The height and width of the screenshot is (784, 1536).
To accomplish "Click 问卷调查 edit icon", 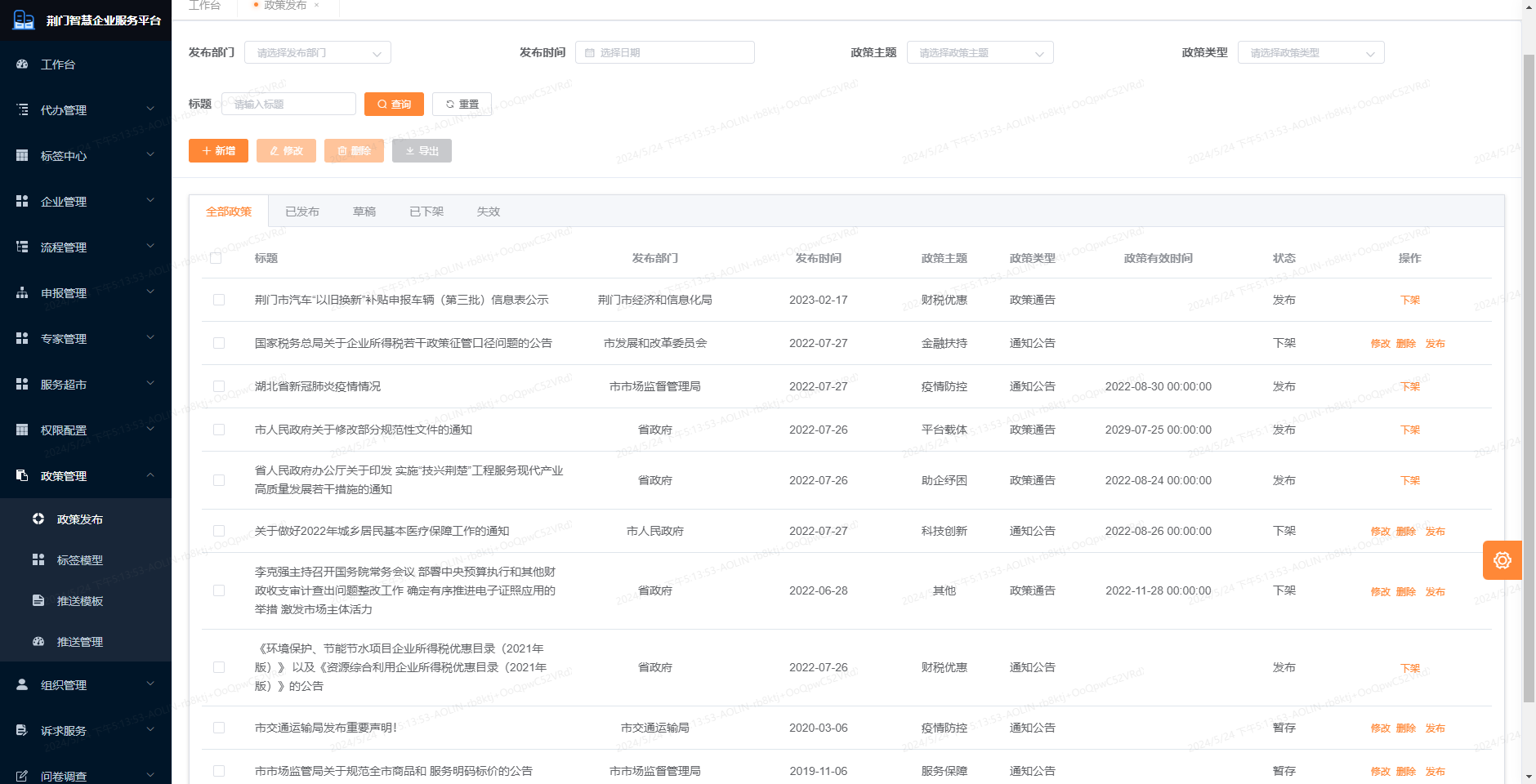I will pyautogui.click(x=22, y=776).
